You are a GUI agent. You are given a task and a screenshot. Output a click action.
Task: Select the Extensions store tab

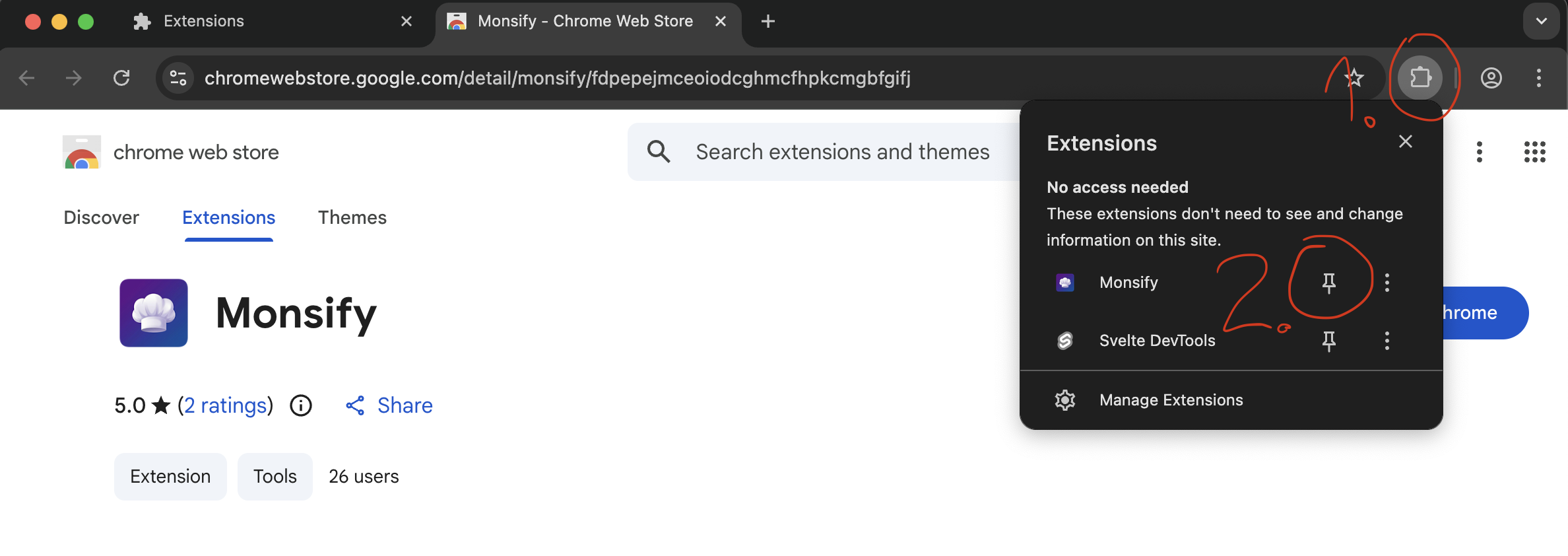tap(229, 217)
